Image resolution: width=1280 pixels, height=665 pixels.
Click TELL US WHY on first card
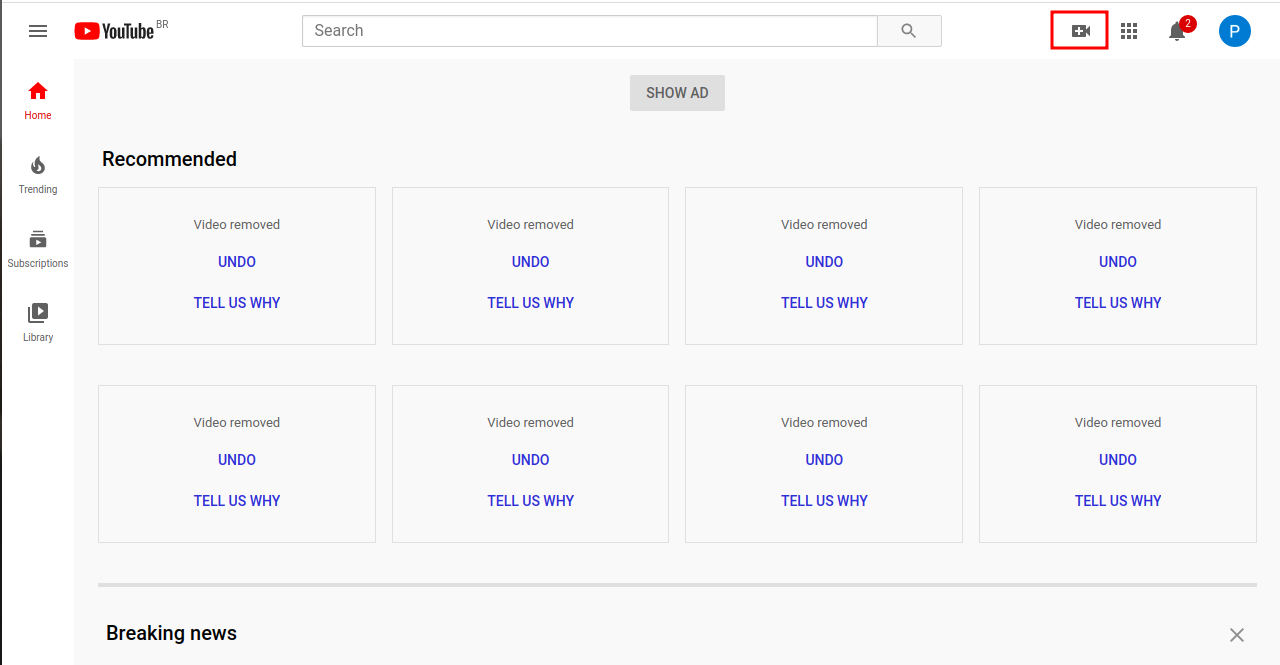click(x=237, y=303)
